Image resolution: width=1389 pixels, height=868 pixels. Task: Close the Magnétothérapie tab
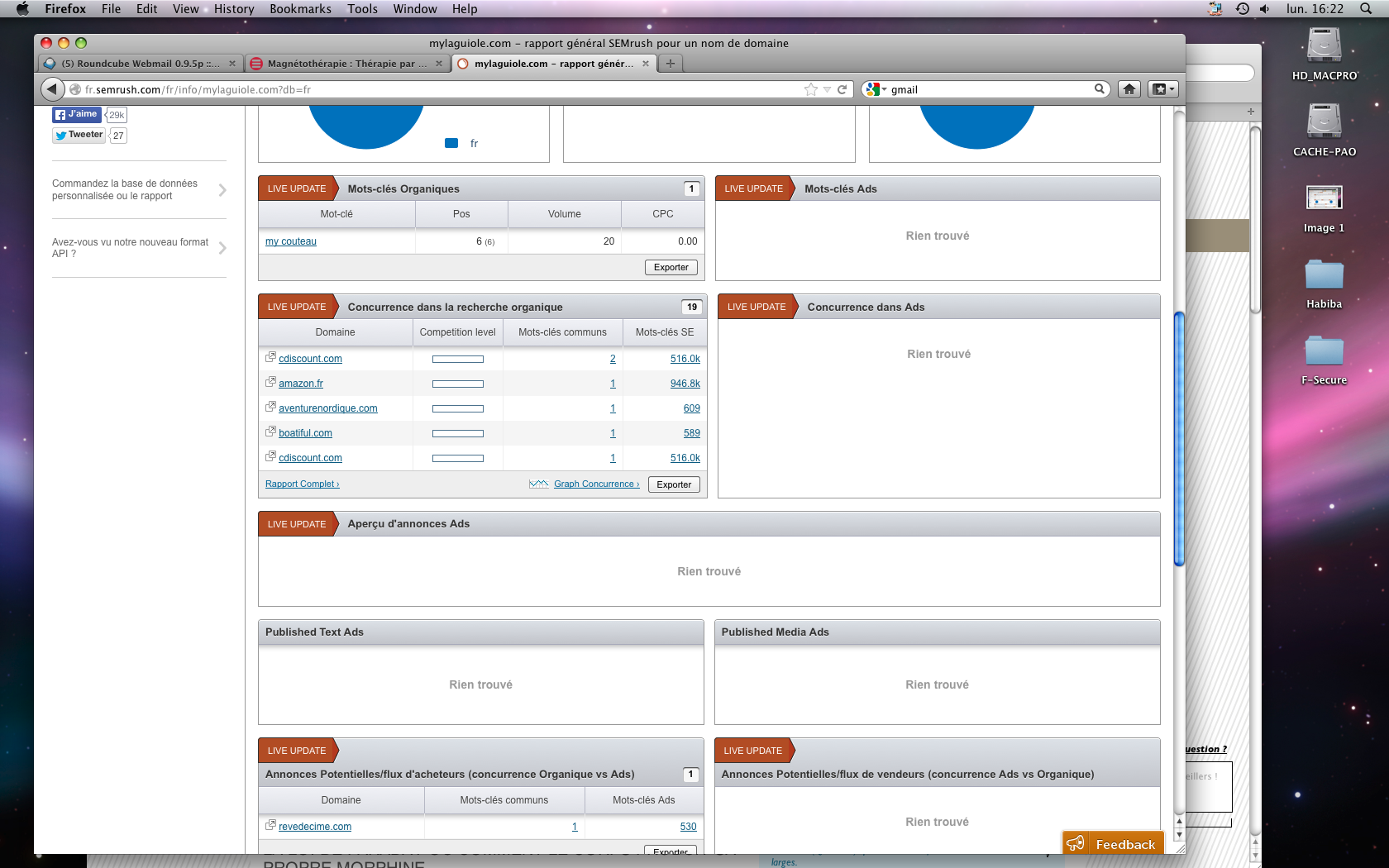439,63
